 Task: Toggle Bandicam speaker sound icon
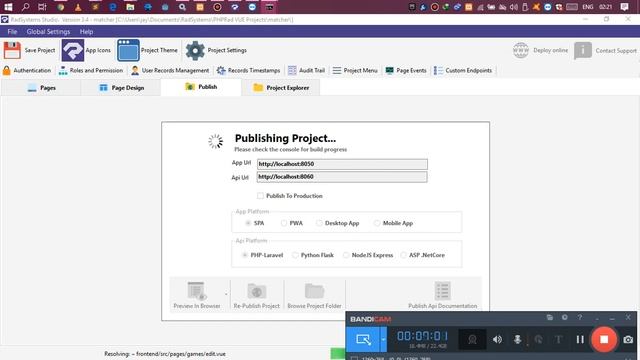497,340
